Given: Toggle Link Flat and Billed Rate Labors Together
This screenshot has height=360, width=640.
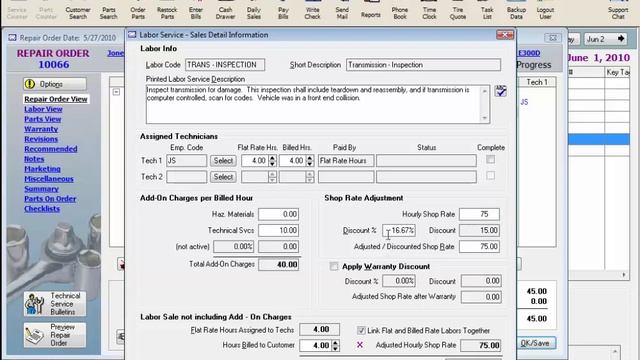Looking at the screenshot, I should point(361,331).
